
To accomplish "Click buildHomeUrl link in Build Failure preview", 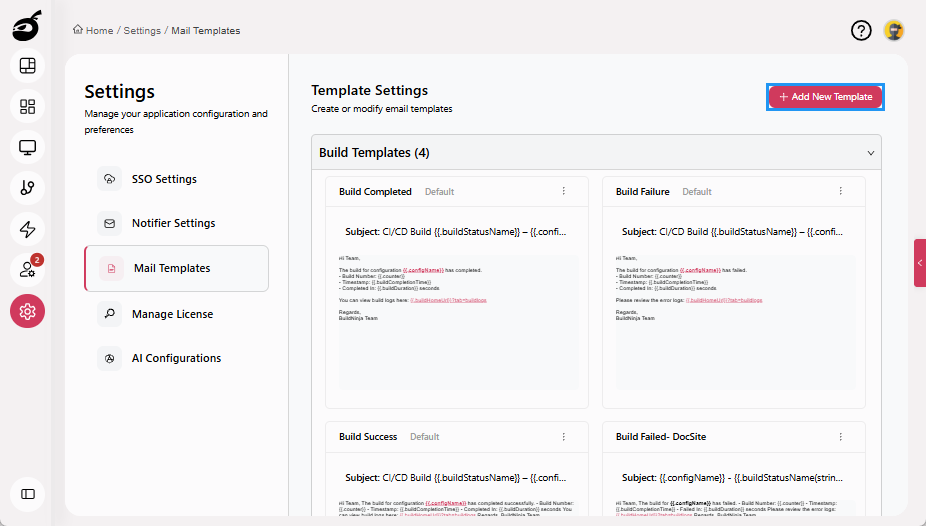I will pos(724,300).
